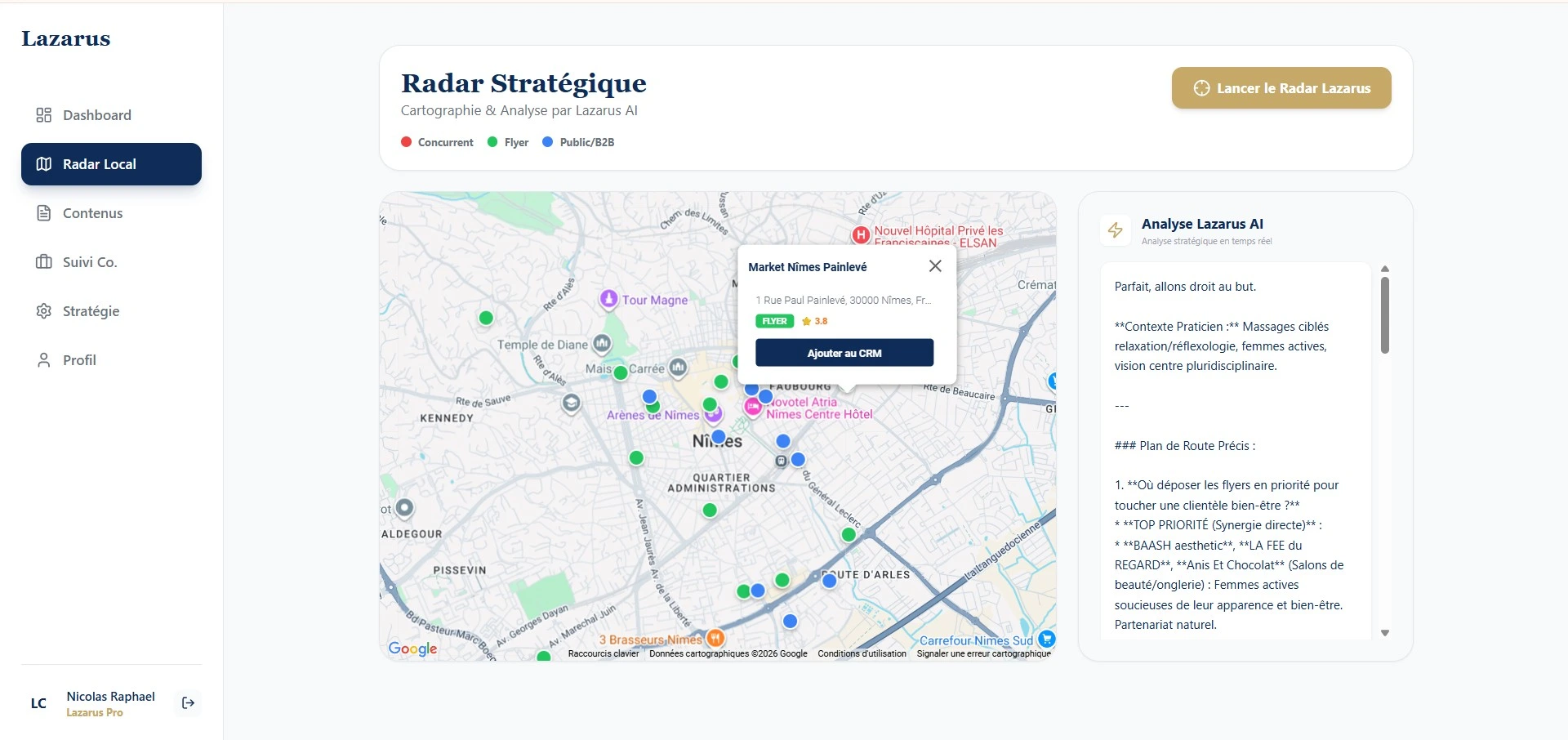Click the Temple de Diane marker
The width and height of the screenshot is (1568, 740).
pyautogui.click(x=602, y=344)
